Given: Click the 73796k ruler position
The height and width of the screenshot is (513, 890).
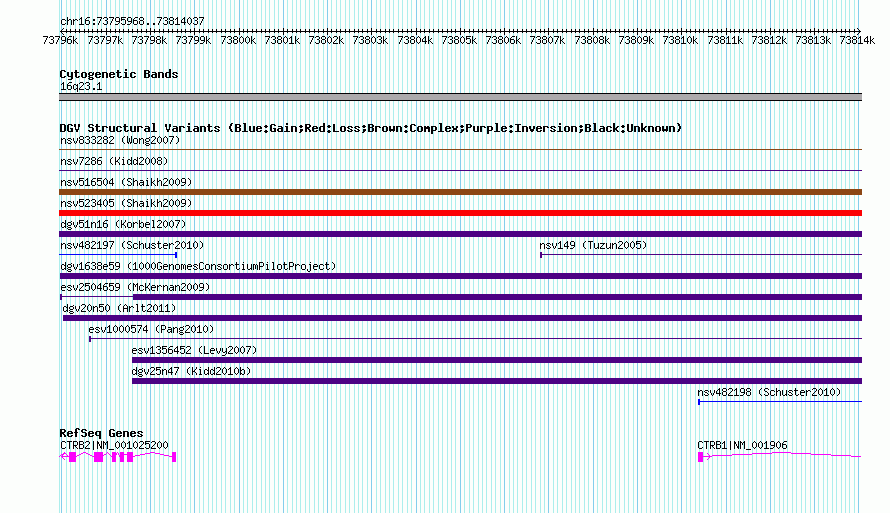Looking at the screenshot, I should click(60, 40).
